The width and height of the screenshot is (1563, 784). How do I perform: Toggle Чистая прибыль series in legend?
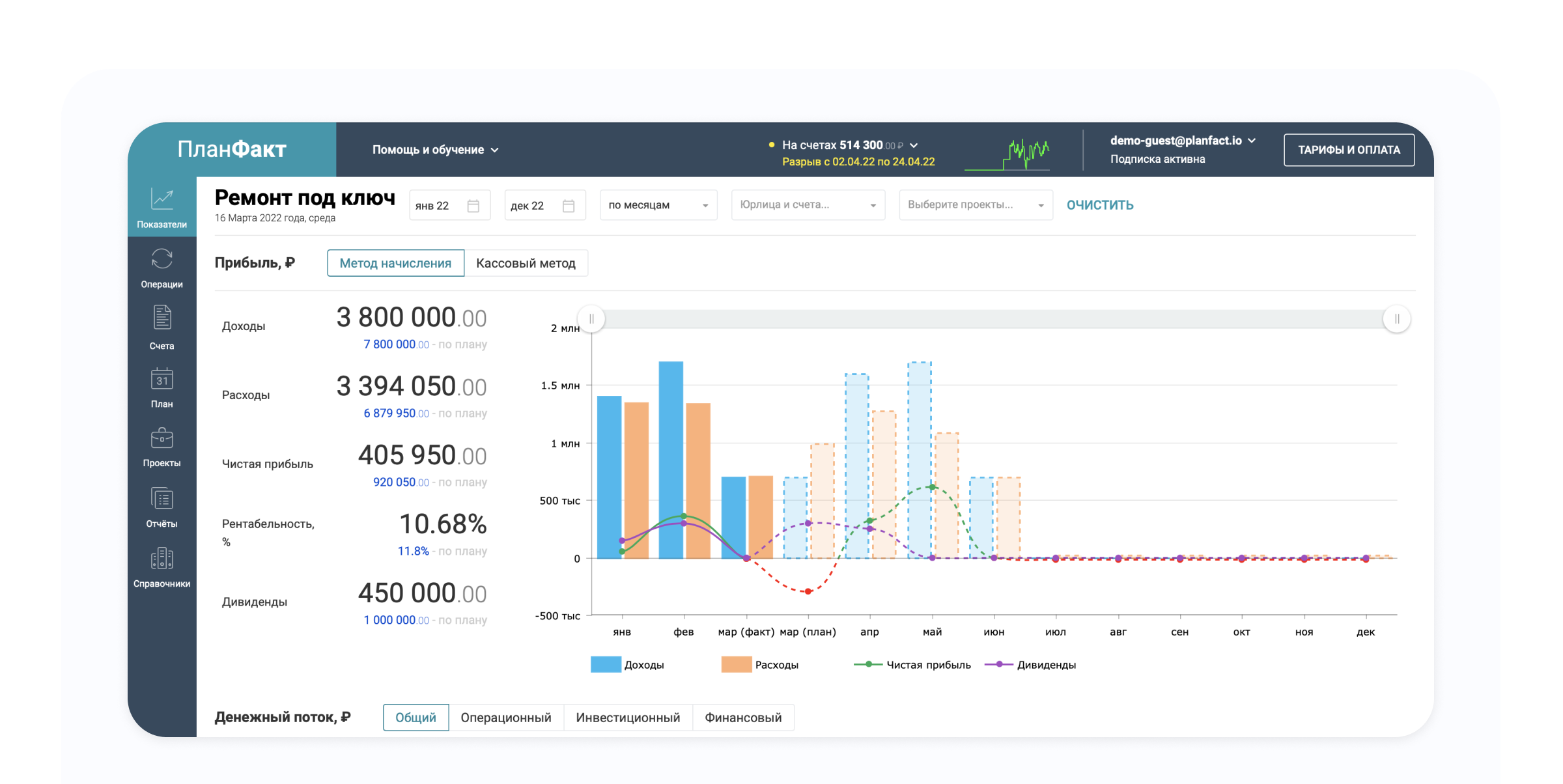pyautogui.click(x=912, y=665)
